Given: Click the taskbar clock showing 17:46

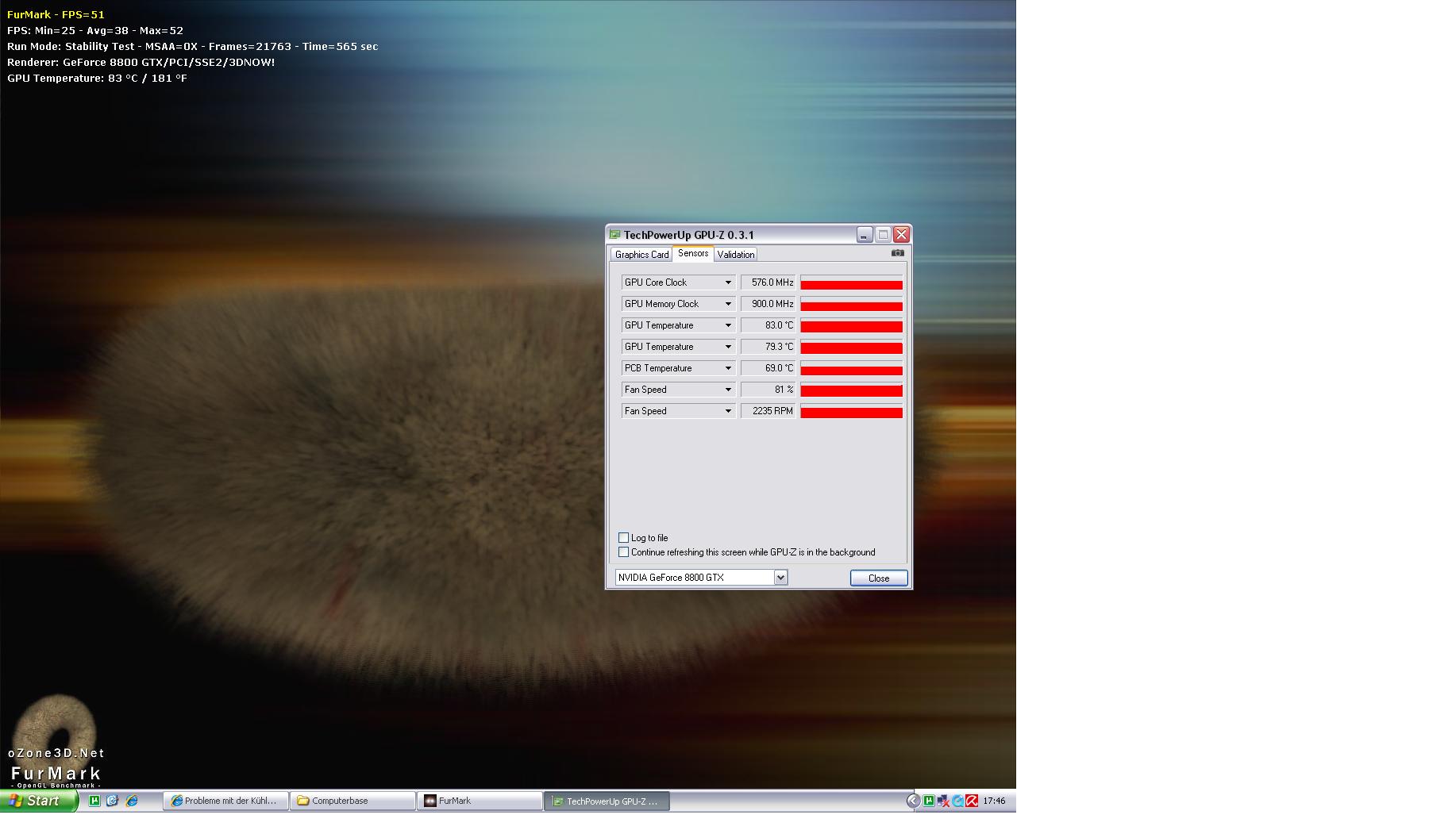Looking at the screenshot, I should [x=994, y=801].
